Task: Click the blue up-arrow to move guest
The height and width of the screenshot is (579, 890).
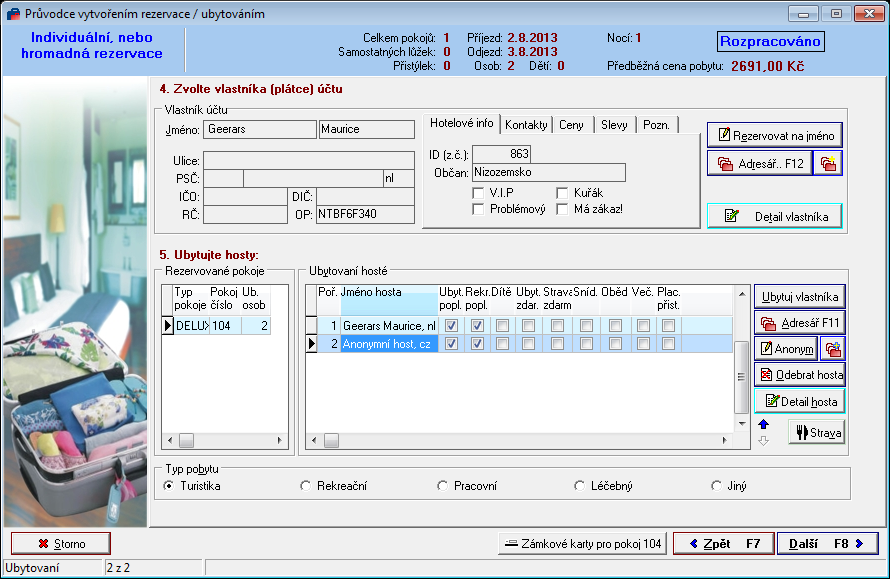Action: [763, 424]
